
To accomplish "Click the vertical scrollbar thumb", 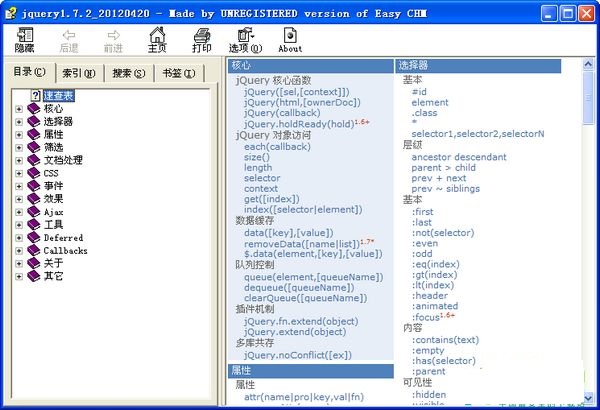I will pyautogui.click(x=589, y=98).
